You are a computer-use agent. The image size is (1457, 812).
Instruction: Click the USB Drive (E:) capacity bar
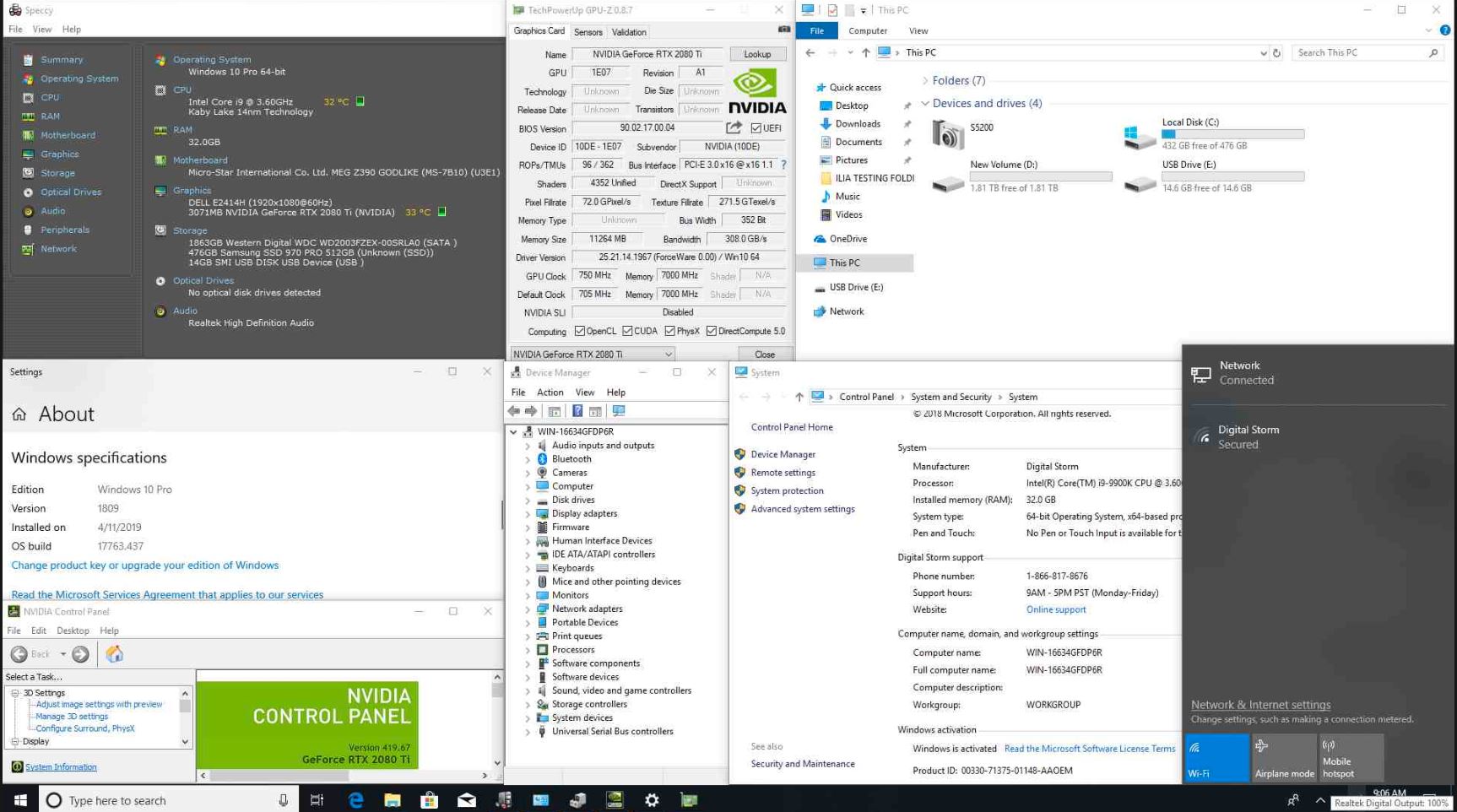point(1233,176)
